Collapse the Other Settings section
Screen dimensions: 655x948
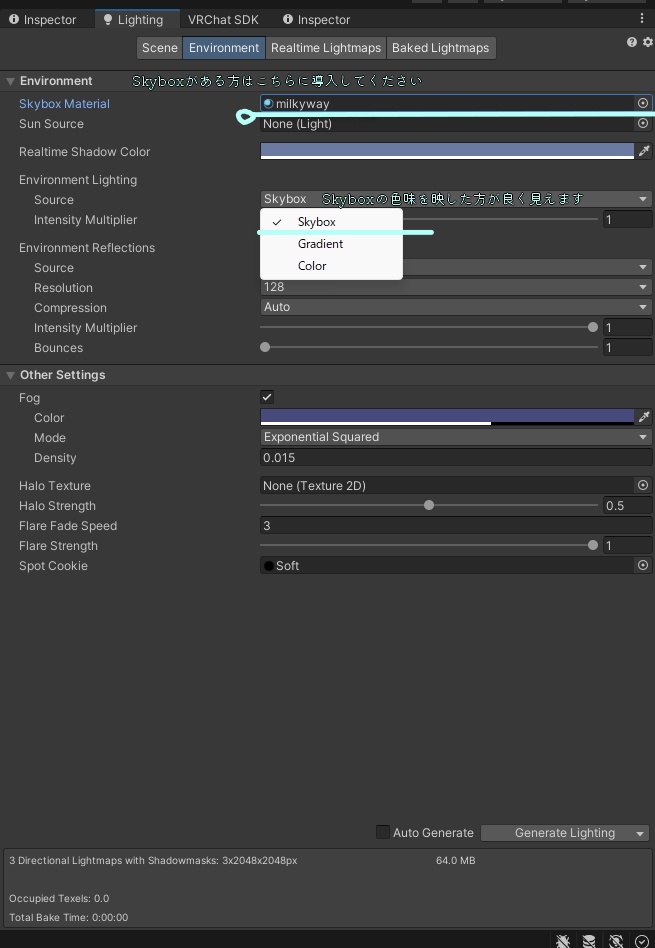pos(10,375)
